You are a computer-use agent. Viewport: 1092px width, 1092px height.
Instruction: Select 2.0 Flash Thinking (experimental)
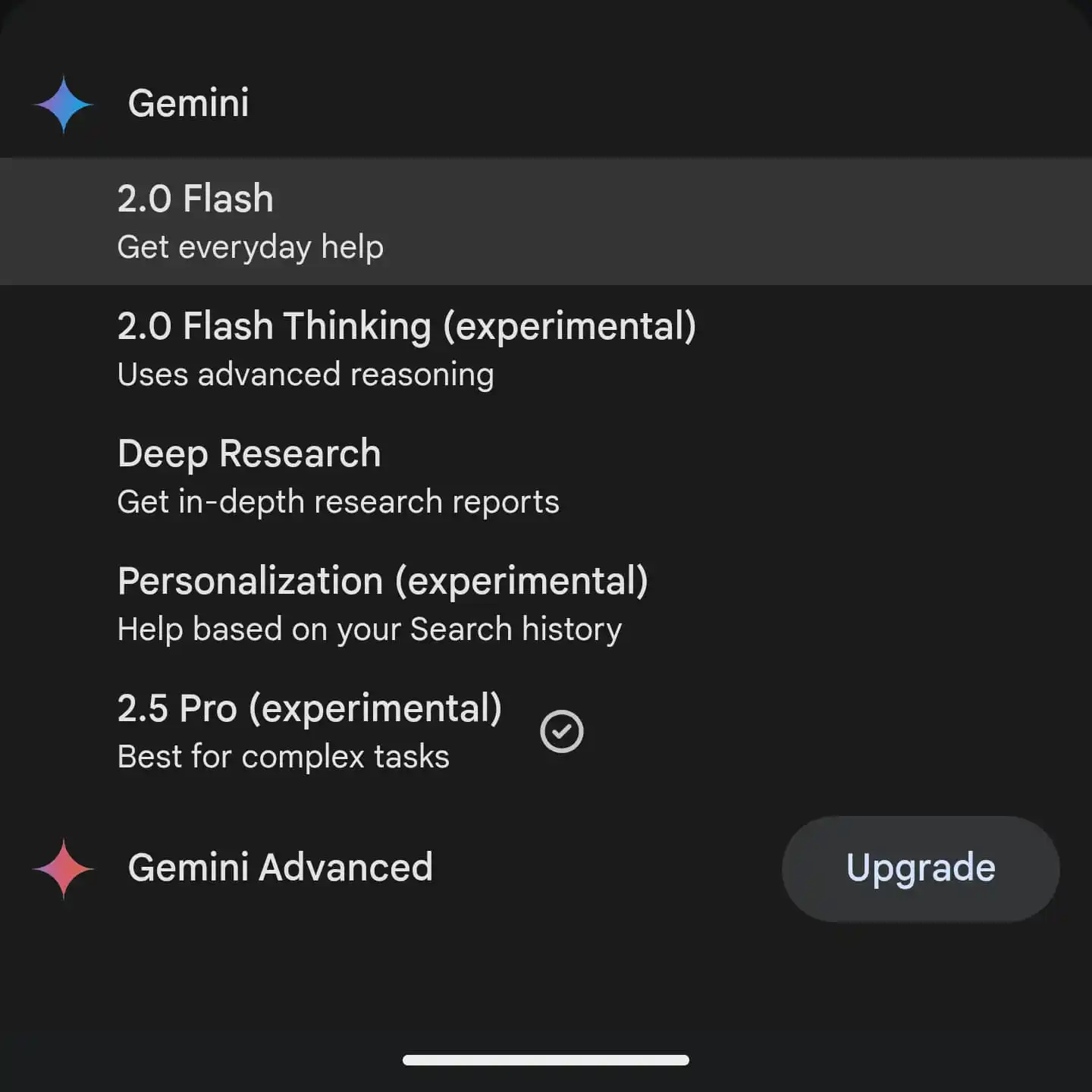point(407,347)
